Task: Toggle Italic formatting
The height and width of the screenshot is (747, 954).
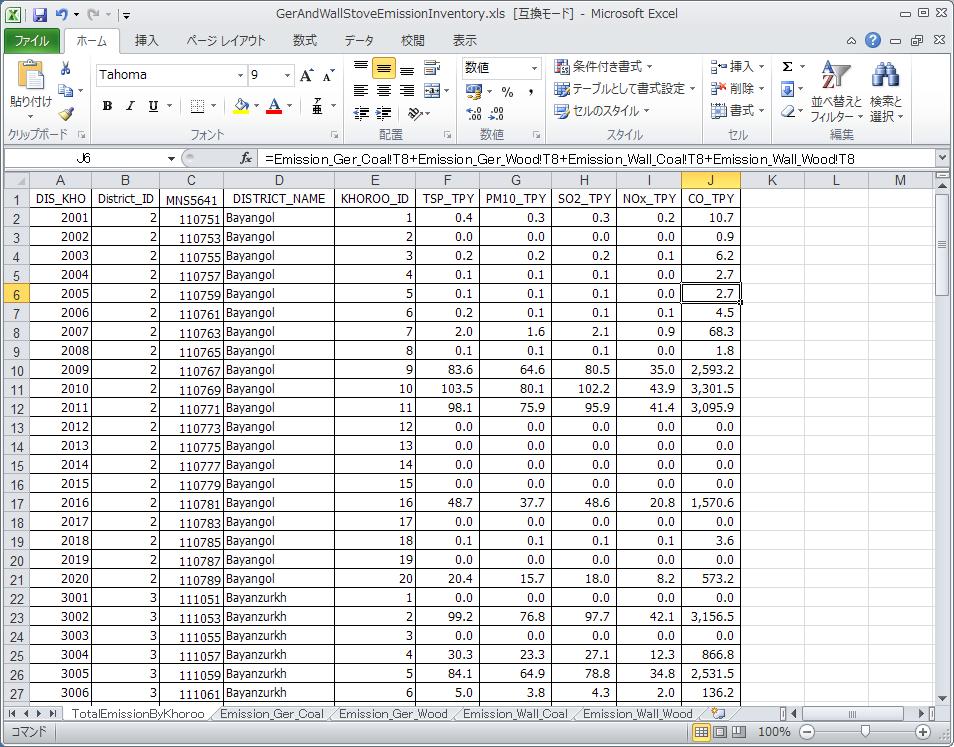Action: pos(130,106)
